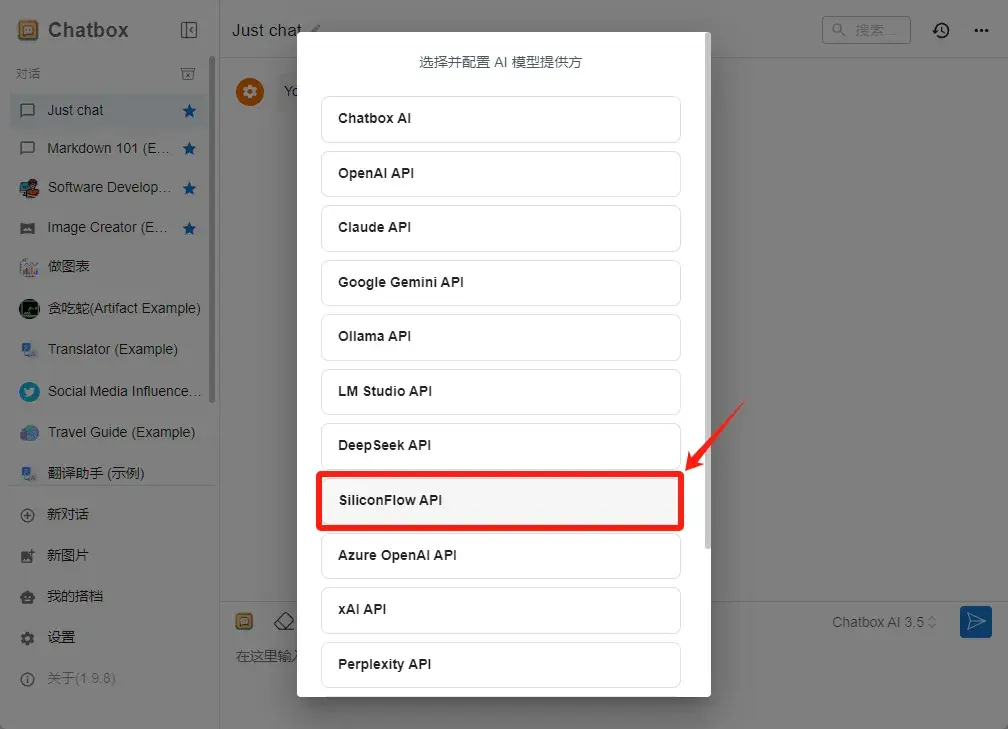The height and width of the screenshot is (729, 1008).
Task: Click the gear icon beside 设置
Action: tap(28, 638)
